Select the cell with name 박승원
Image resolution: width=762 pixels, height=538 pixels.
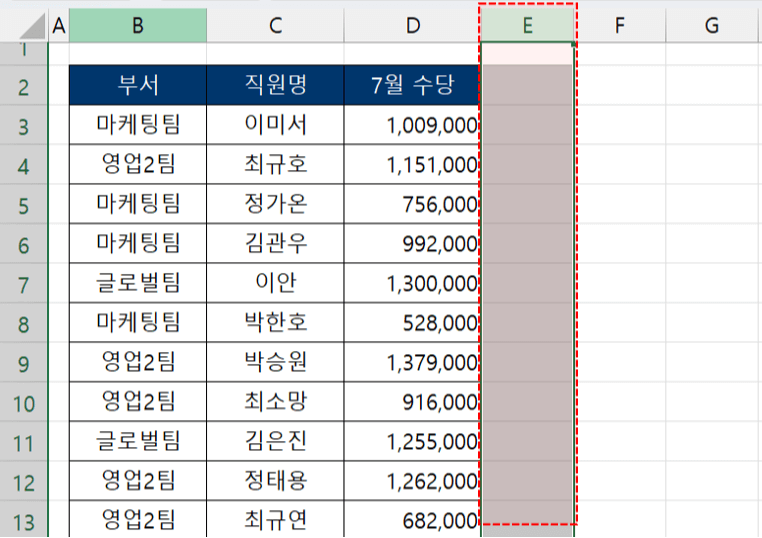click(275, 363)
